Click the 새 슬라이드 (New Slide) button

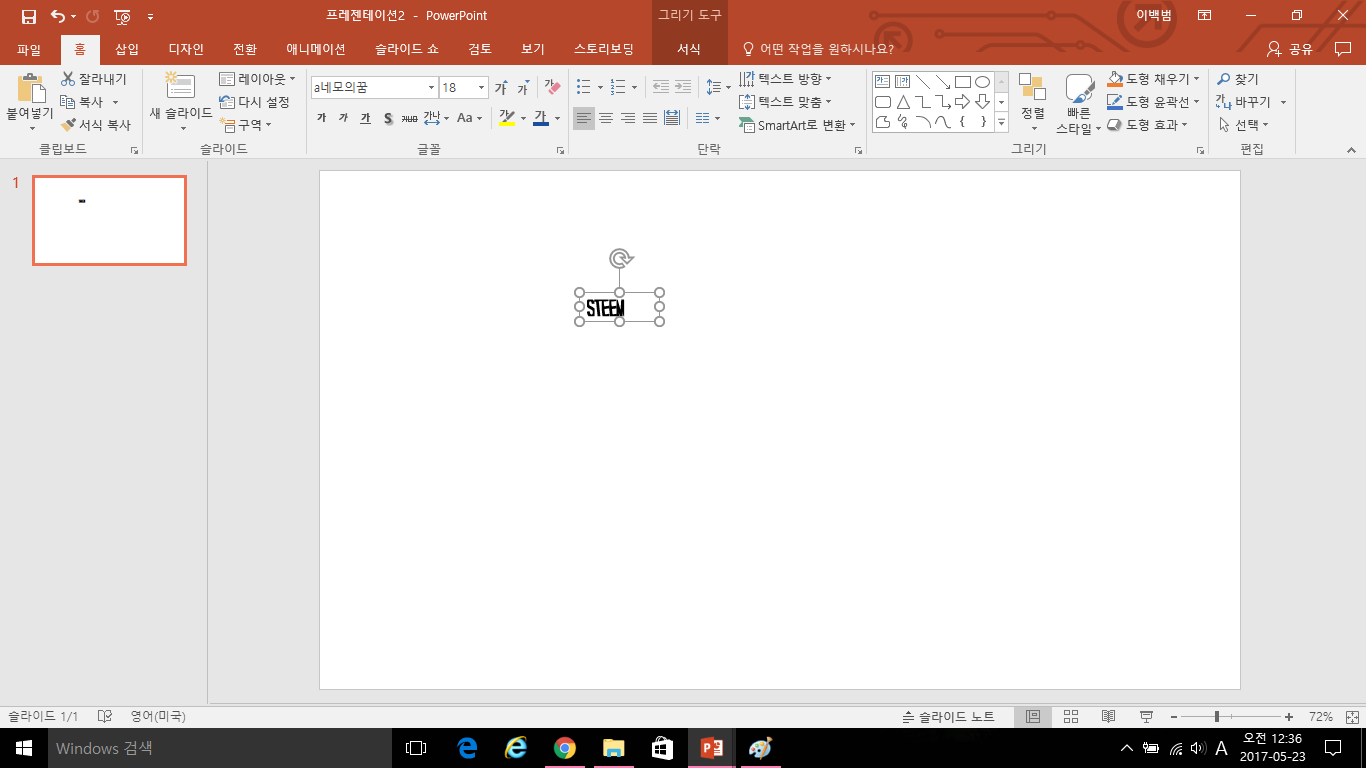(181, 102)
